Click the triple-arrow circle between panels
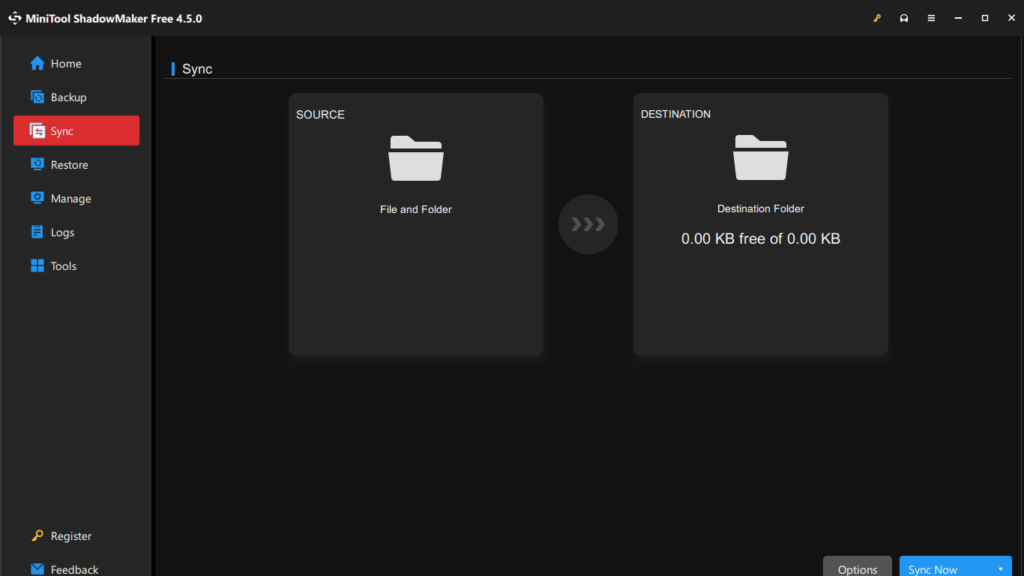This screenshot has height=576, width=1024. [x=588, y=224]
